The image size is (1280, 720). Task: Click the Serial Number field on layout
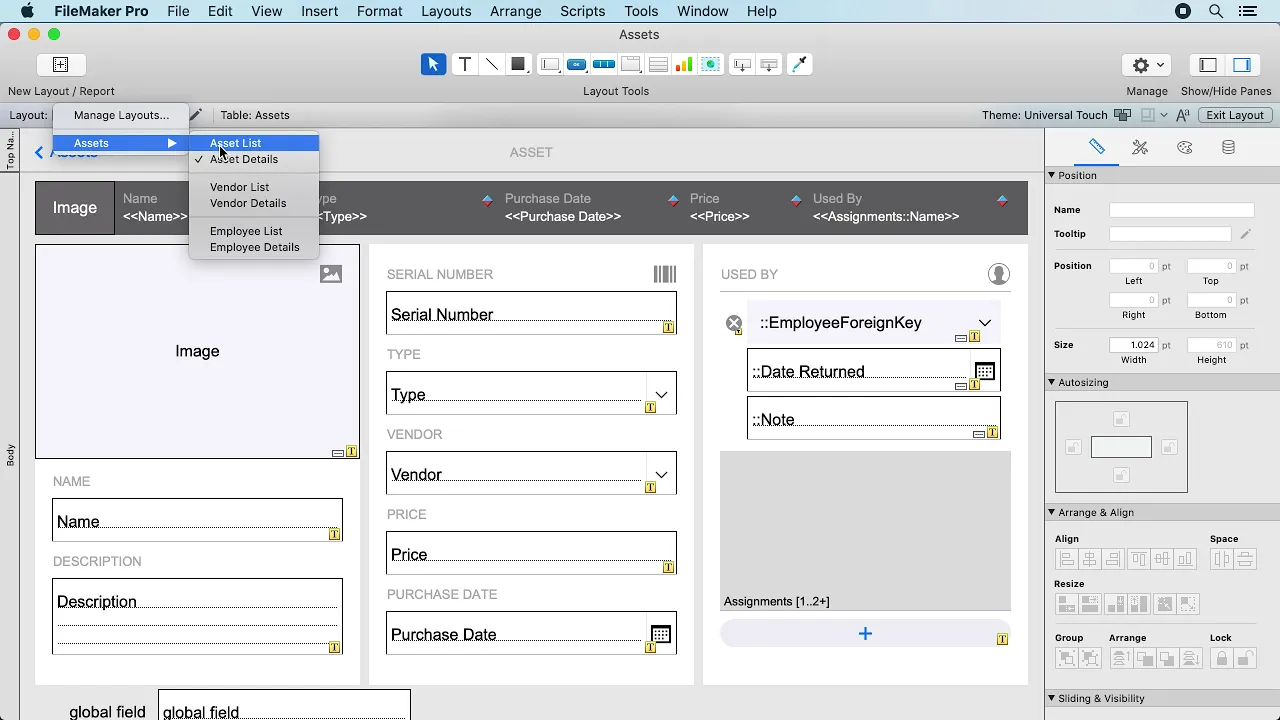point(531,313)
